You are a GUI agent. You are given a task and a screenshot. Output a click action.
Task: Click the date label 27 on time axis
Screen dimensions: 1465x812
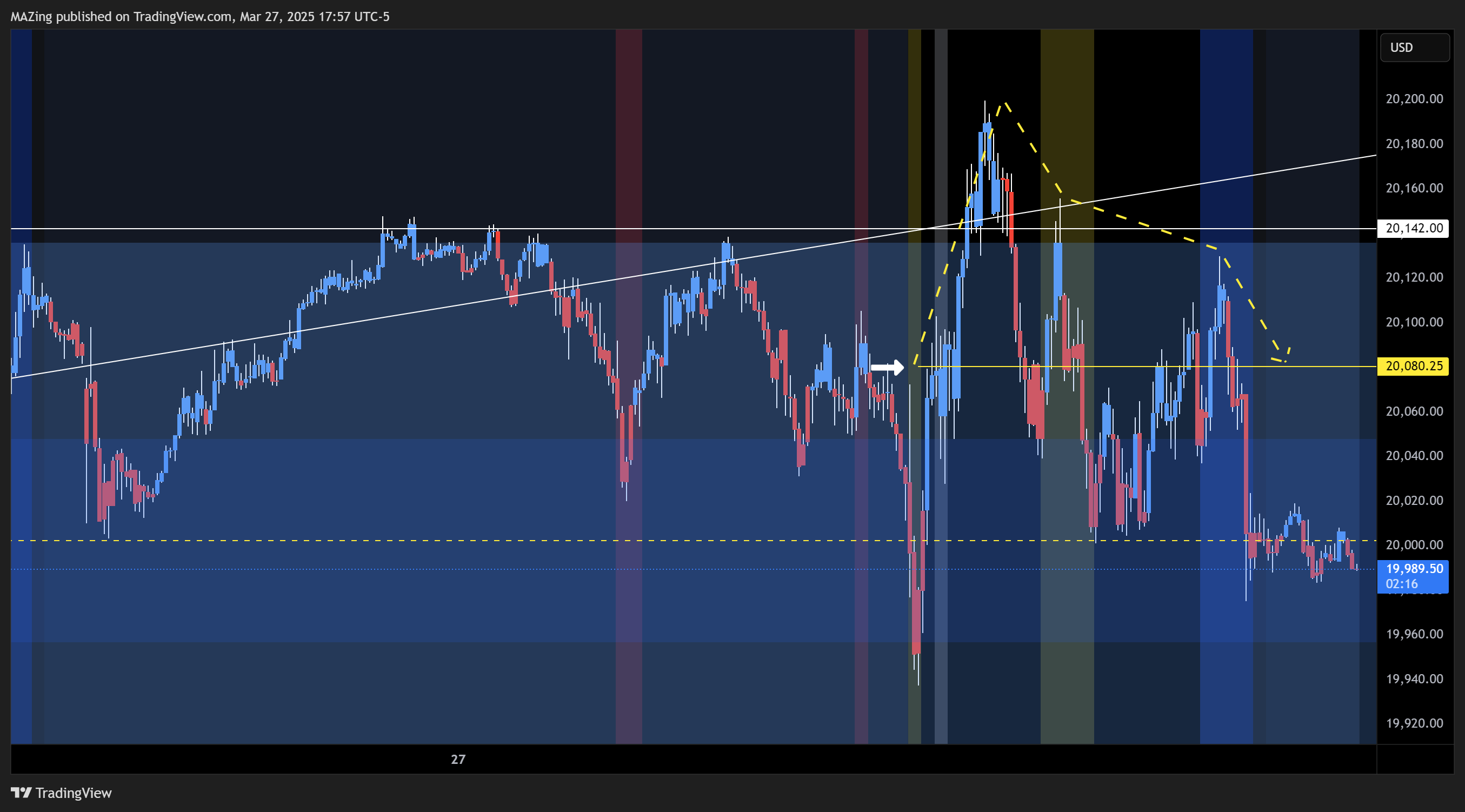coord(458,759)
